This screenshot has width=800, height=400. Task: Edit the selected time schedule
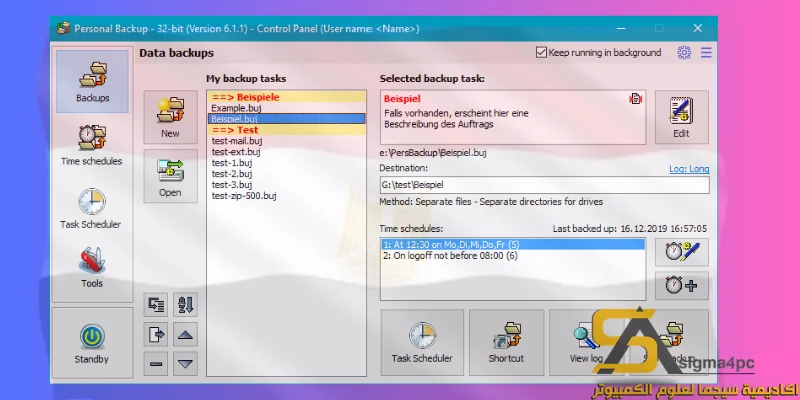(x=682, y=252)
